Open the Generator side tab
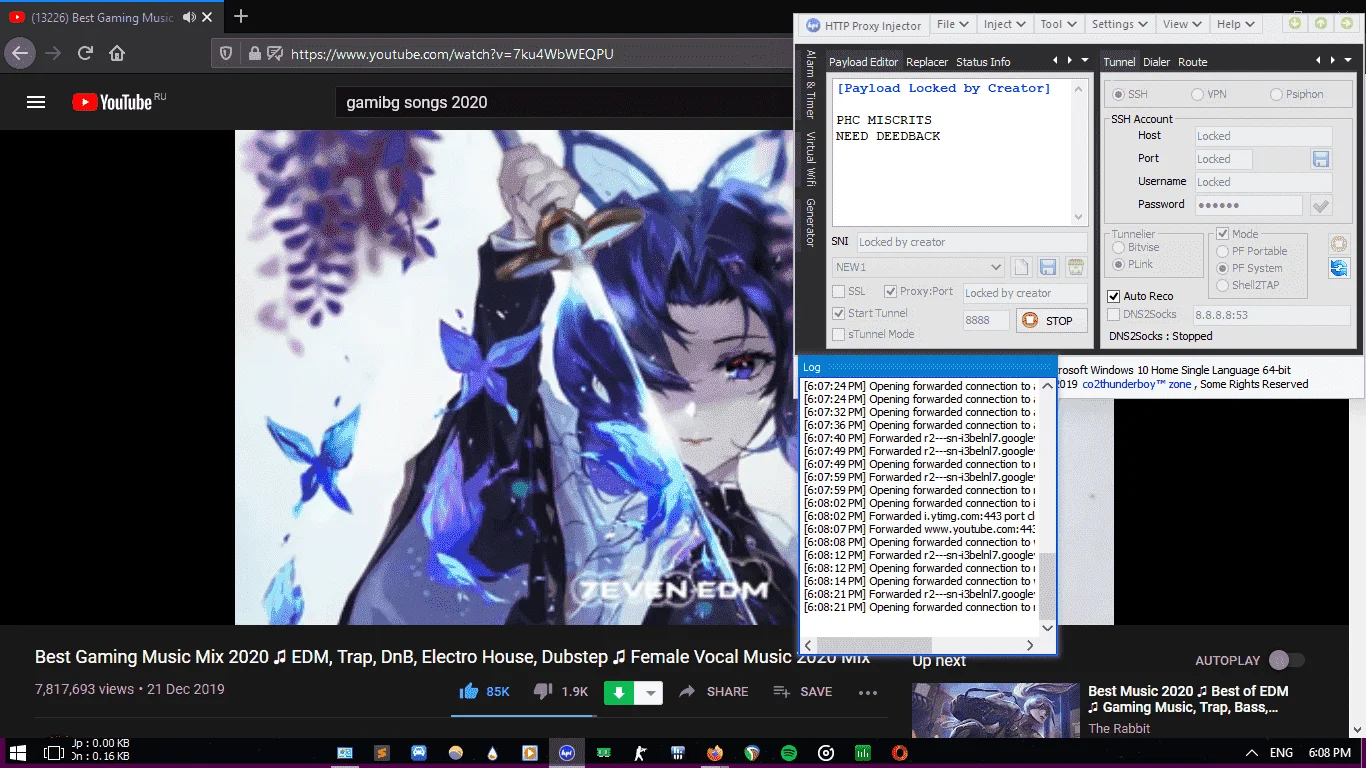 click(811, 222)
